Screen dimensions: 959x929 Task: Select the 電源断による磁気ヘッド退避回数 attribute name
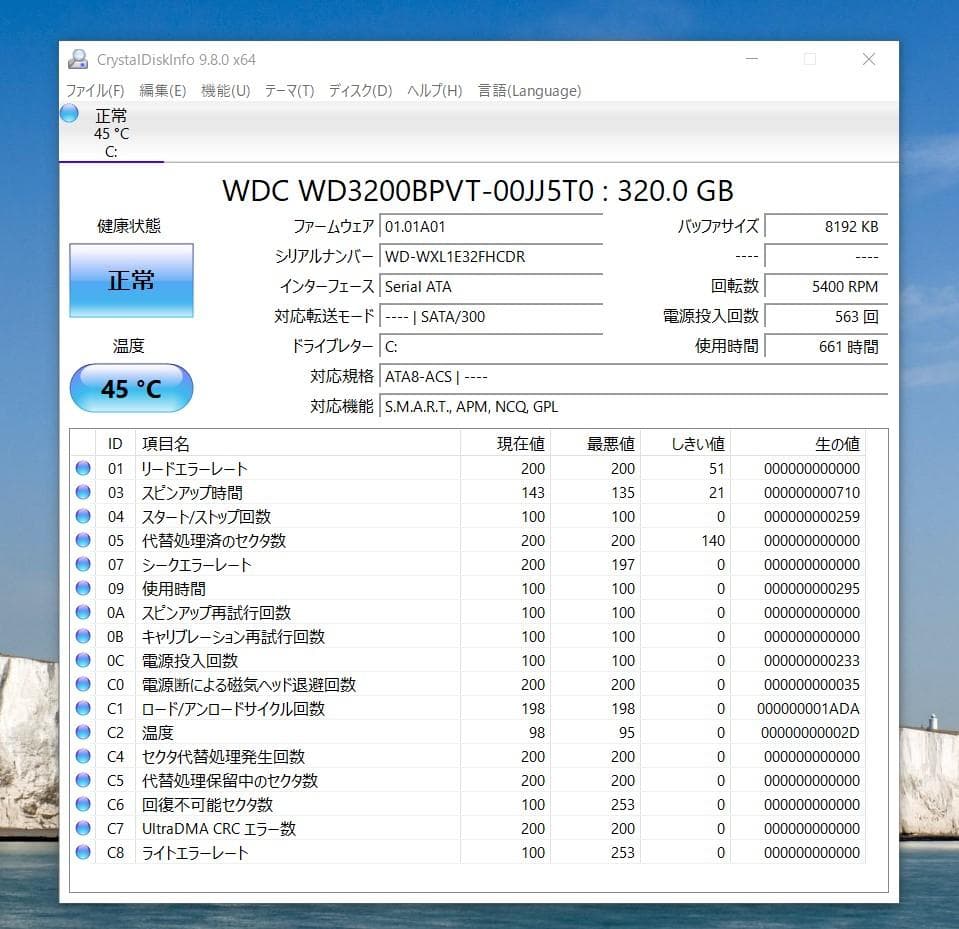[x=248, y=684]
